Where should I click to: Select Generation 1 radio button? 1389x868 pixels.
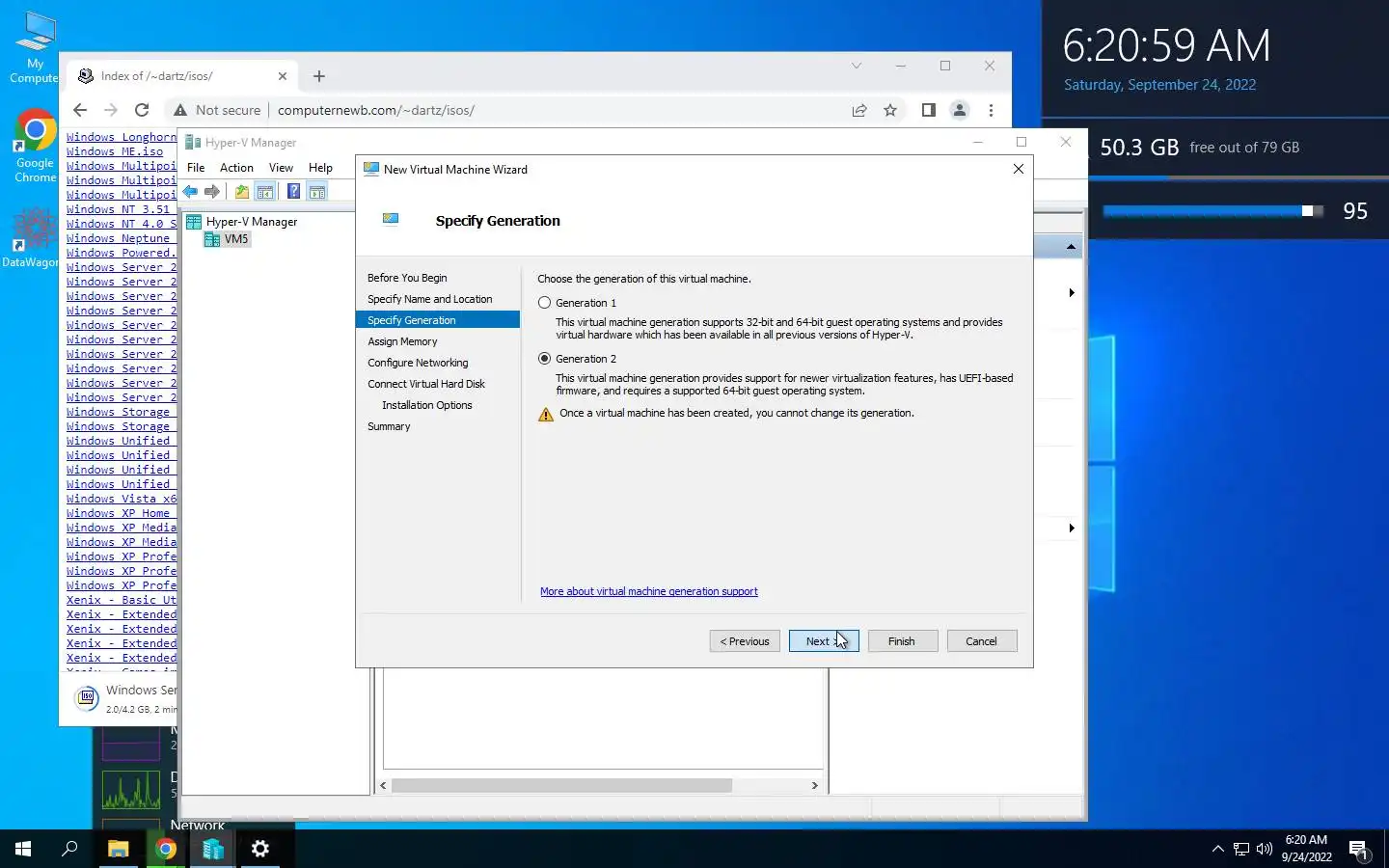[544, 303]
